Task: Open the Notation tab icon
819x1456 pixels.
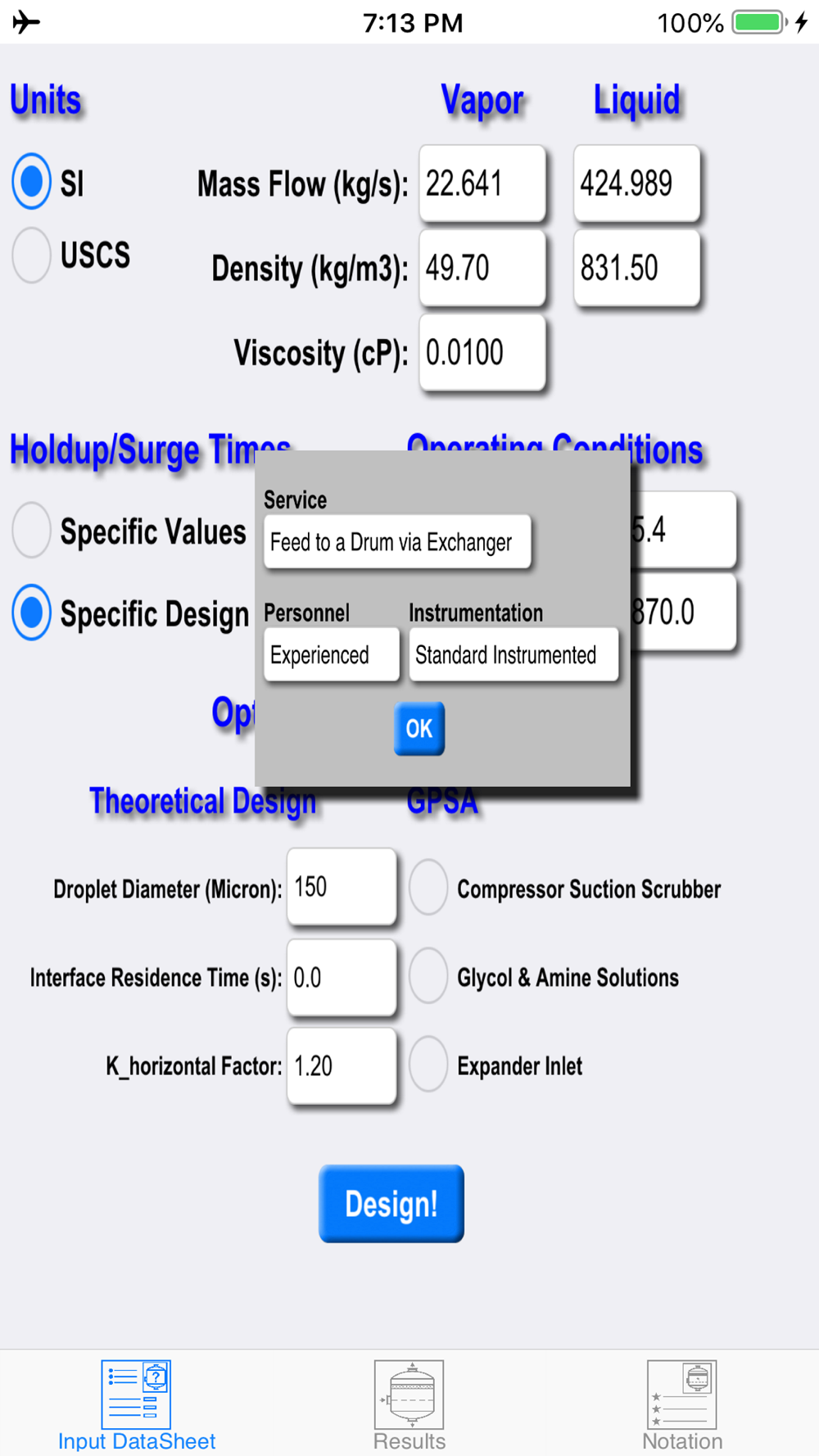Action: 681,1395
